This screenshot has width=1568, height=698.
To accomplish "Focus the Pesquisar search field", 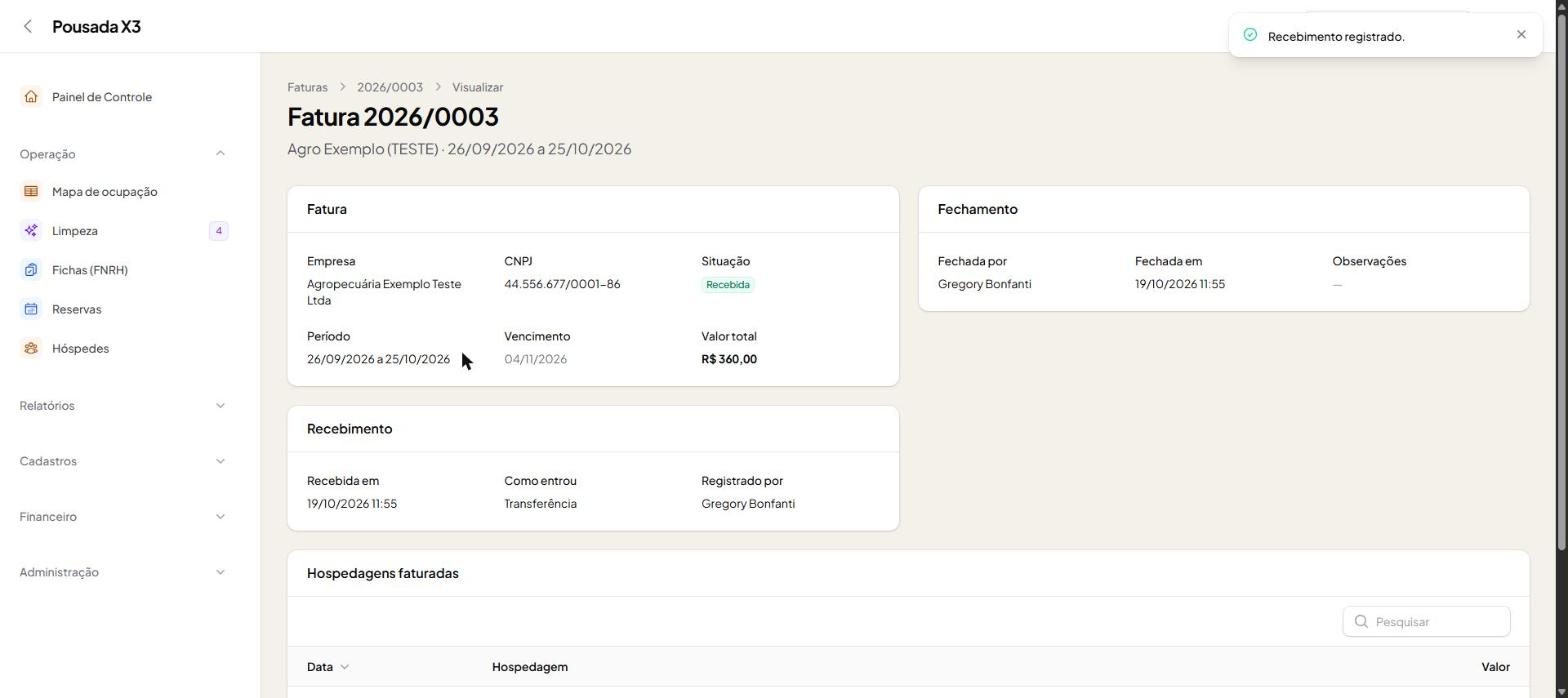I will pyautogui.click(x=1426, y=622).
